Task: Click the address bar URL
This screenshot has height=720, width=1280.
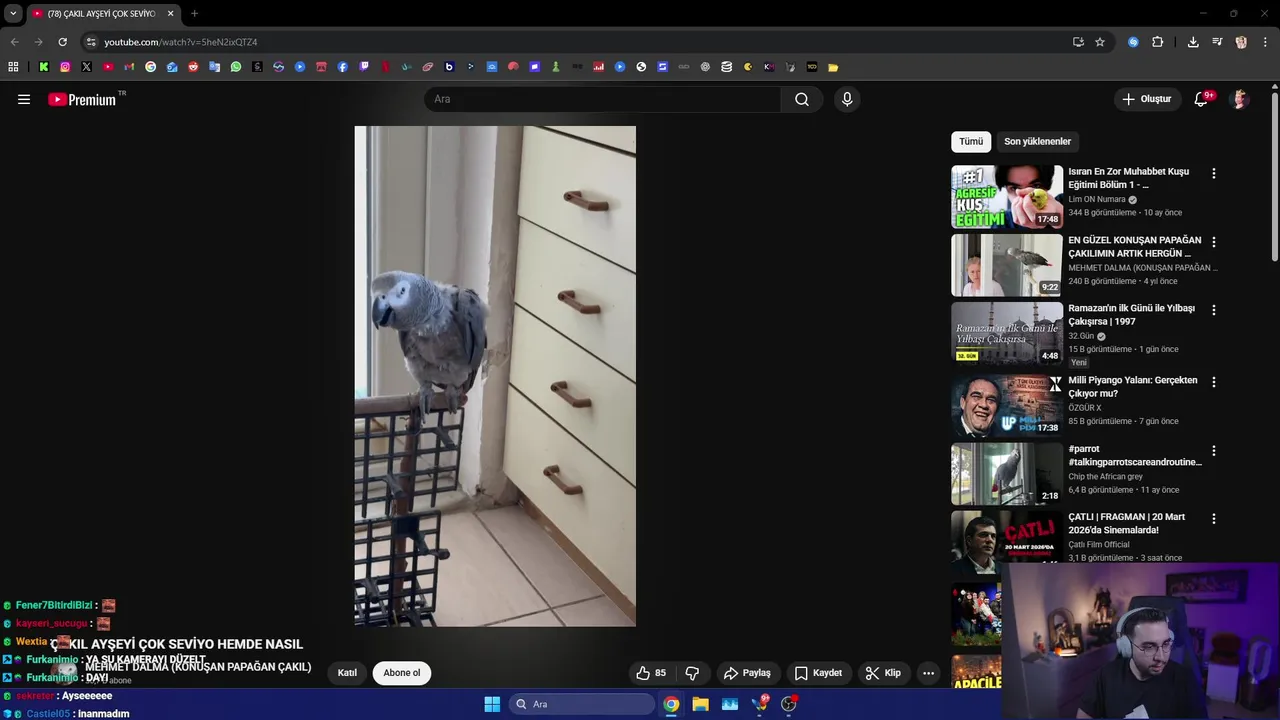Action: pos(181,42)
